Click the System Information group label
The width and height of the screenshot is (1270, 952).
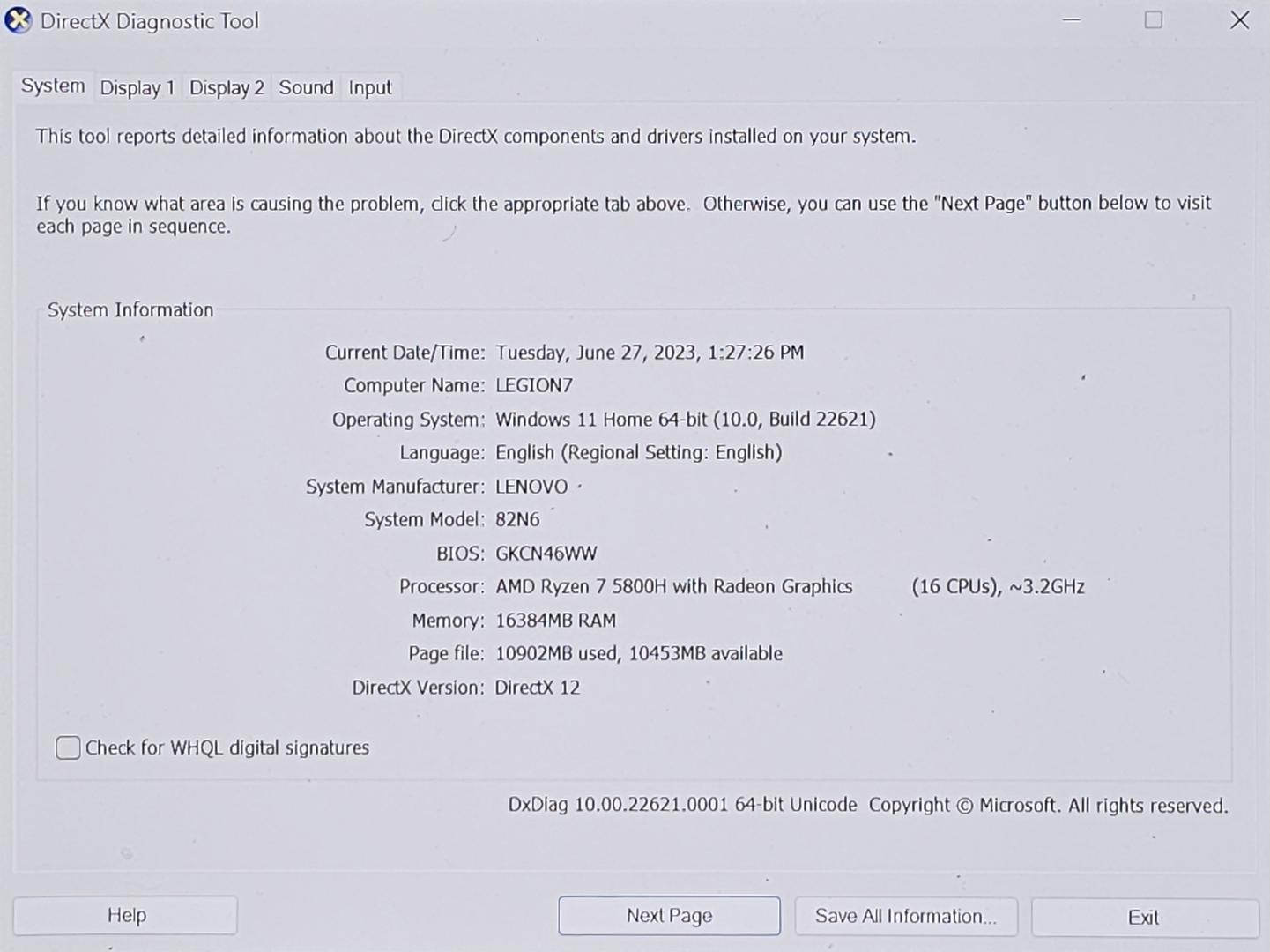(x=130, y=310)
